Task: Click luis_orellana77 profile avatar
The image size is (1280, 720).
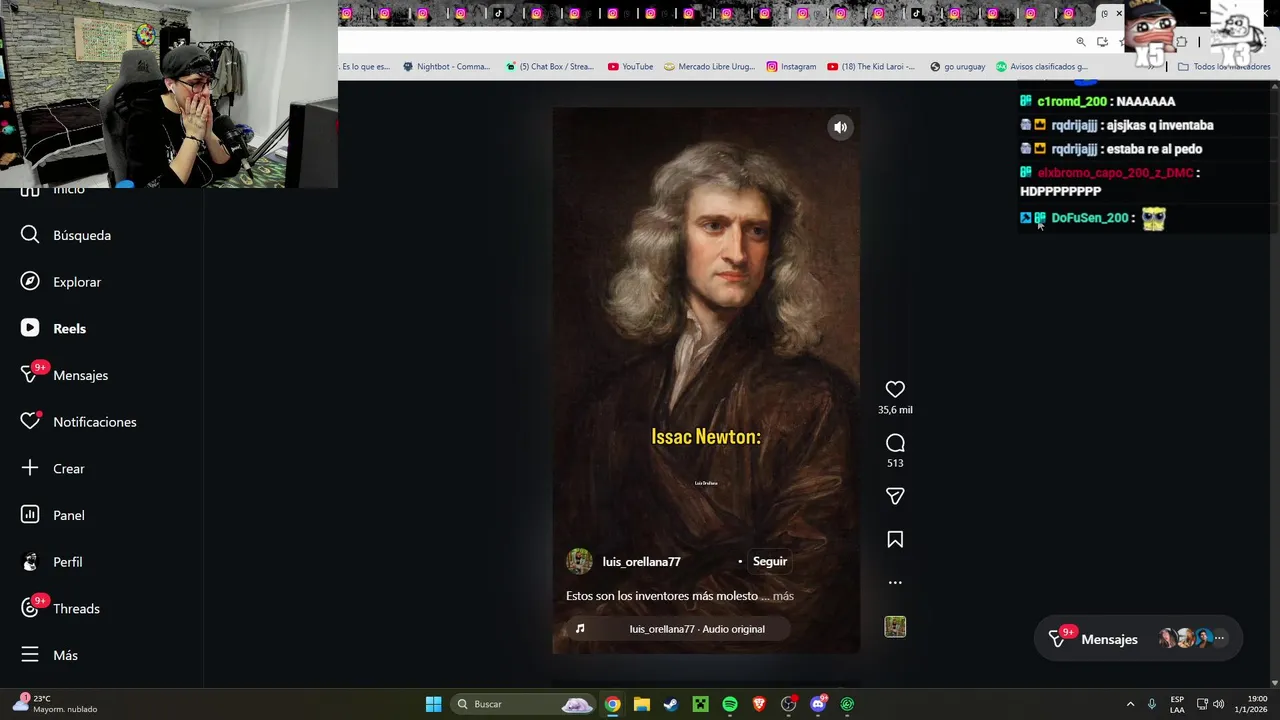Action: click(579, 561)
